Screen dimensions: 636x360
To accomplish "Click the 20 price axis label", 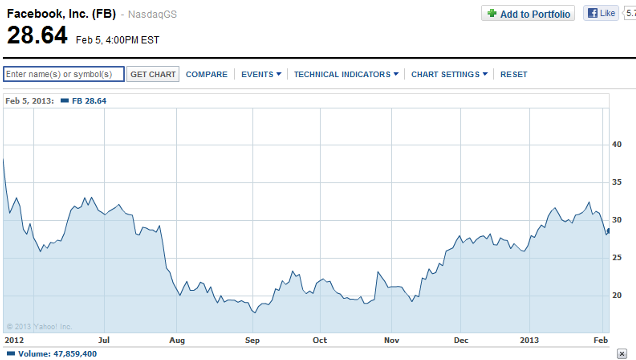I will pos(617,295).
